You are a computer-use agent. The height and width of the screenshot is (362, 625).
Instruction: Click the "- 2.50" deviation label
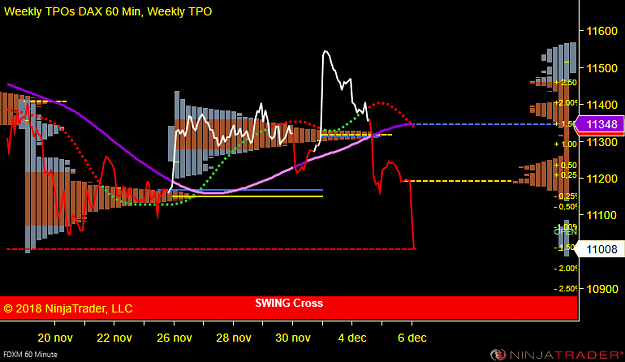point(566,289)
